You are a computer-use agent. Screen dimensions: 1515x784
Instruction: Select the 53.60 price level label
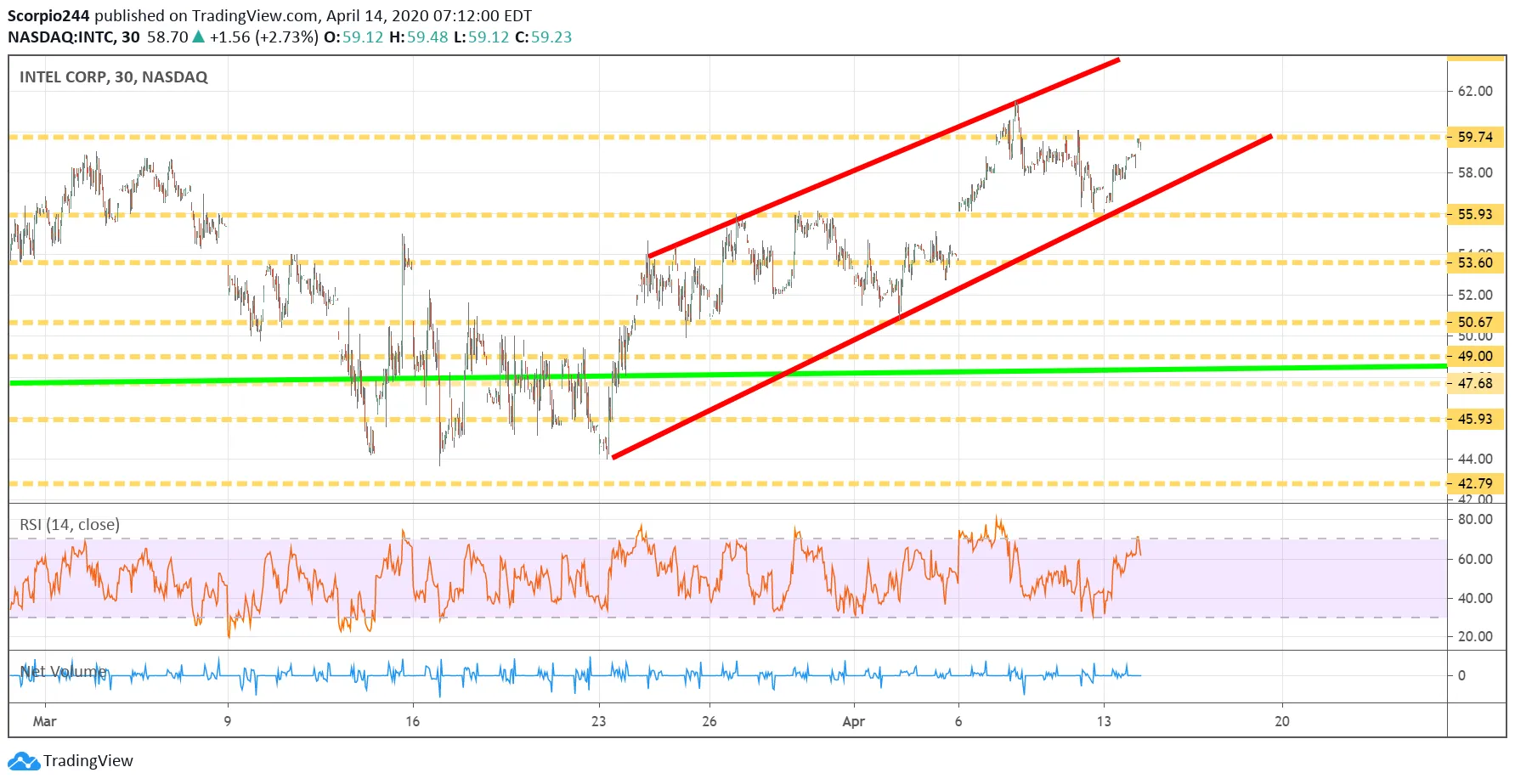pyautogui.click(x=1475, y=262)
